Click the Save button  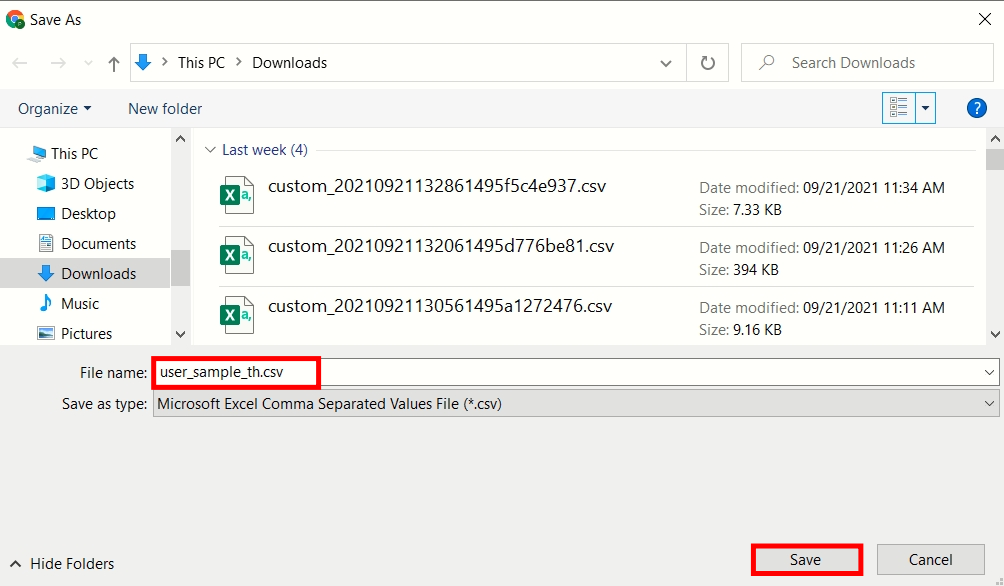(806, 560)
